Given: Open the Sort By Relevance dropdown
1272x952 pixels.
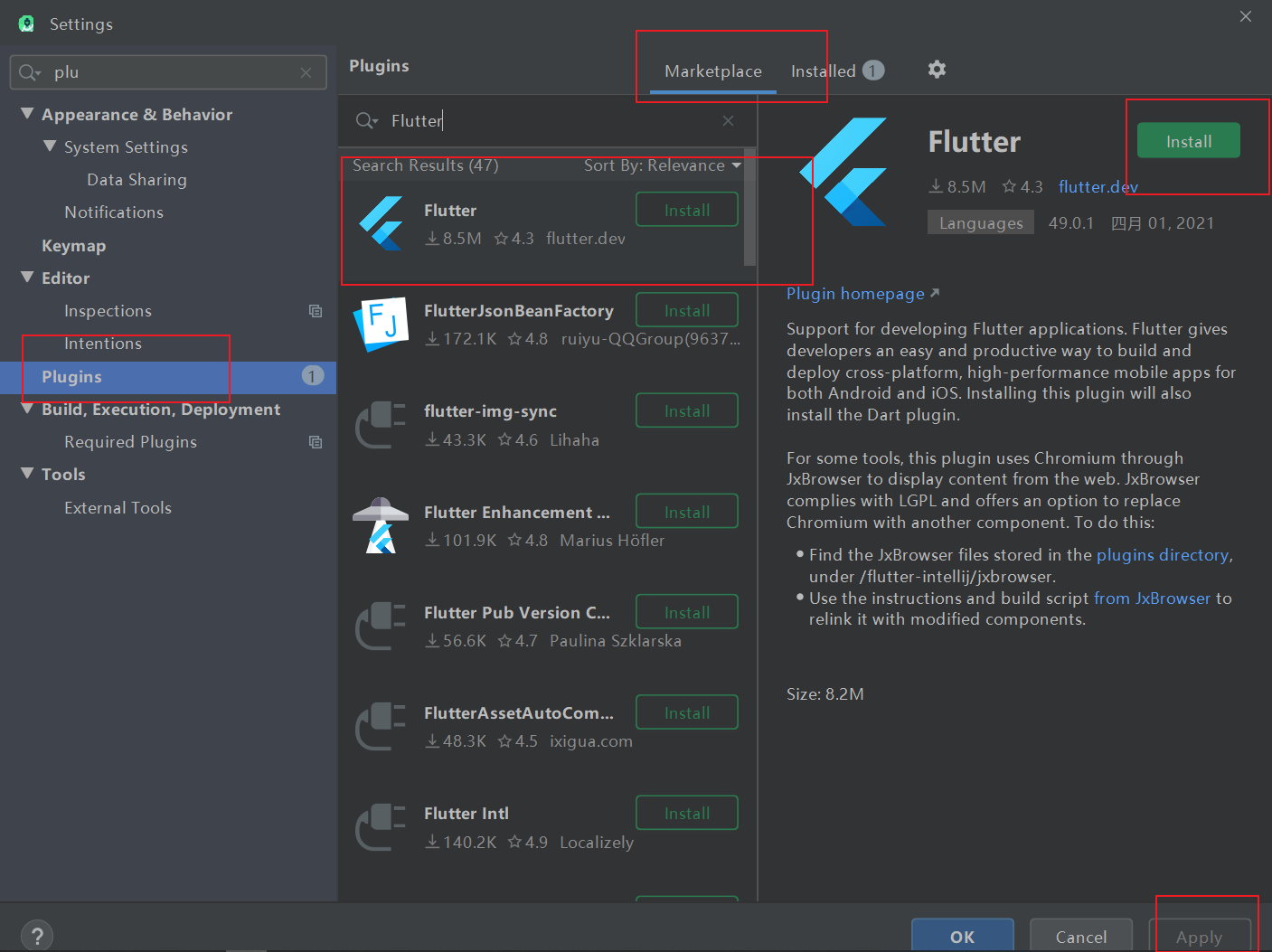Looking at the screenshot, I should pyautogui.click(x=663, y=165).
